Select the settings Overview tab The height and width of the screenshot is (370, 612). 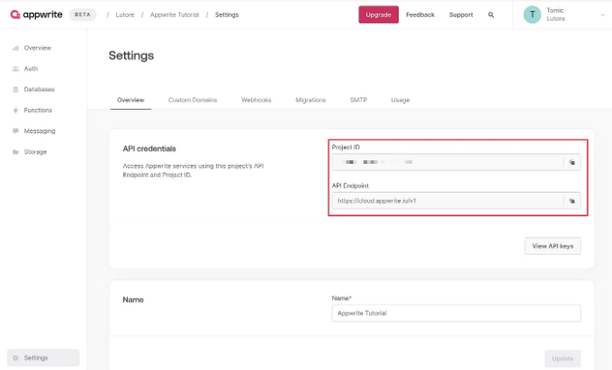click(130, 100)
